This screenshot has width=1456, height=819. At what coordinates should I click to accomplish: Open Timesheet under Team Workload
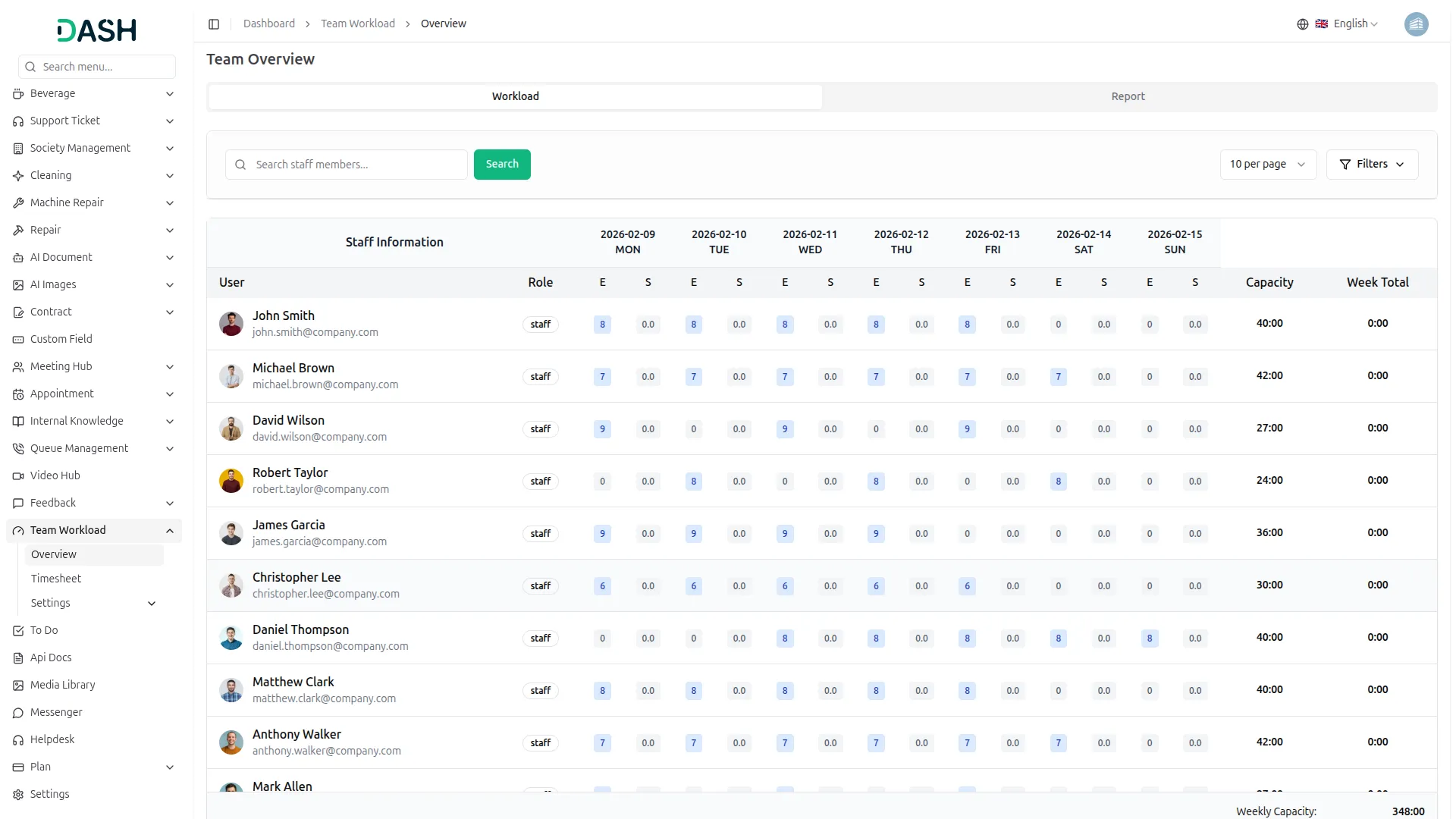(94, 579)
